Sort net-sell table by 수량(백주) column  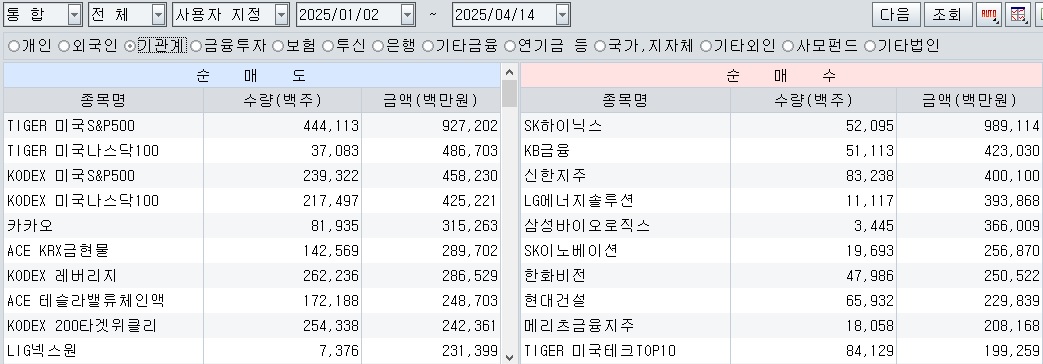click(x=283, y=100)
